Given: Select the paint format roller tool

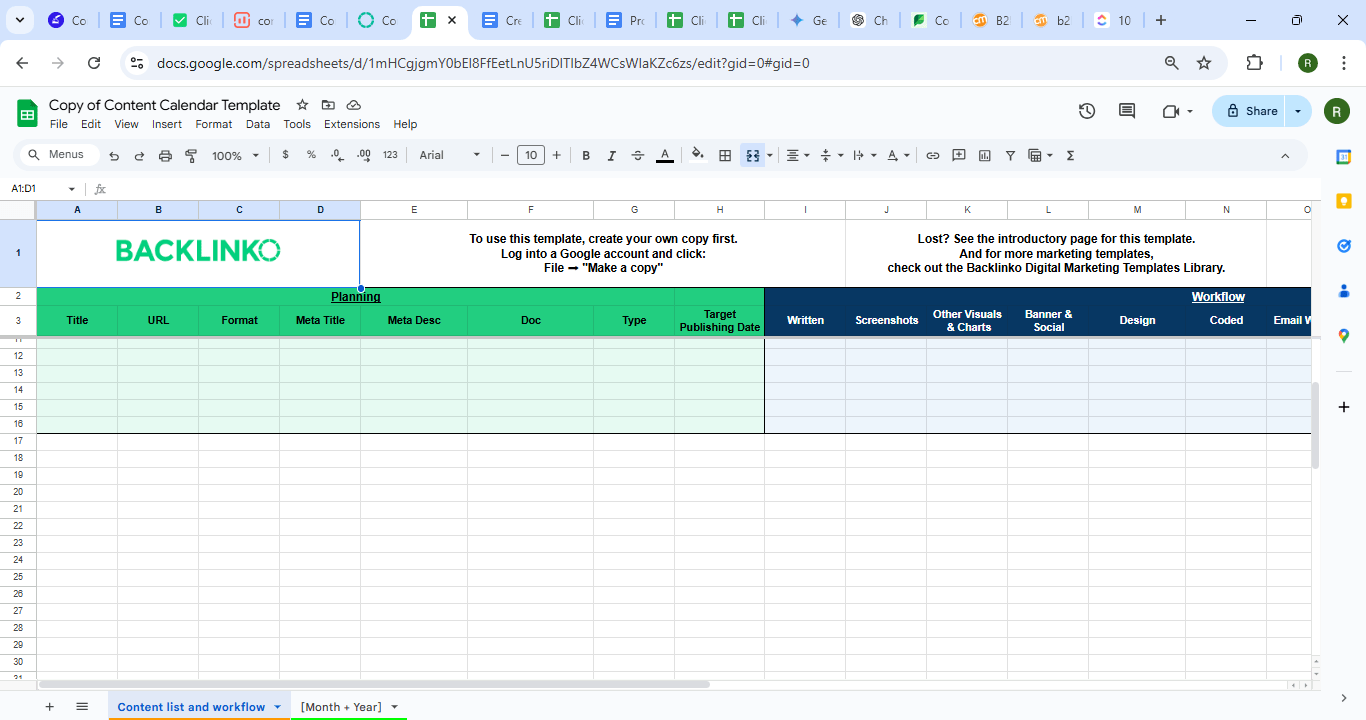Looking at the screenshot, I should [x=191, y=156].
